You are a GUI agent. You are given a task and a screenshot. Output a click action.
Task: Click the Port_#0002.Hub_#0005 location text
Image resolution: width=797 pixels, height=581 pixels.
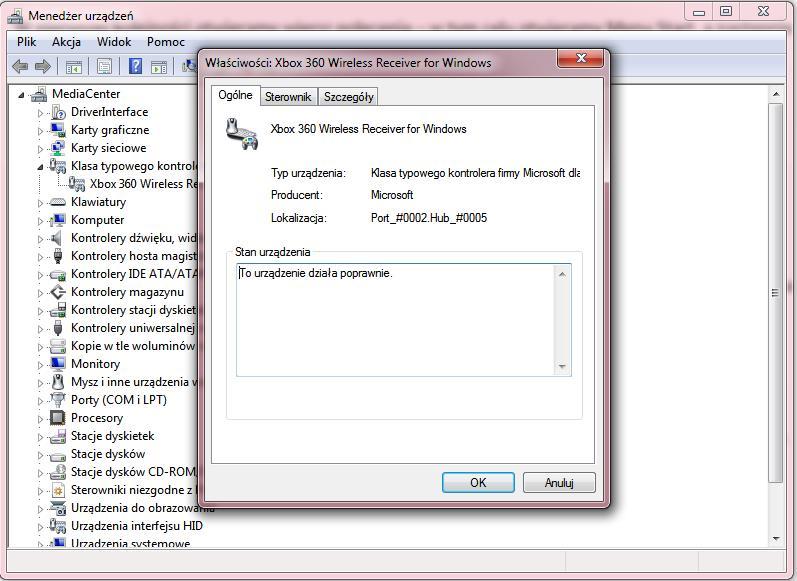[x=428, y=218]
